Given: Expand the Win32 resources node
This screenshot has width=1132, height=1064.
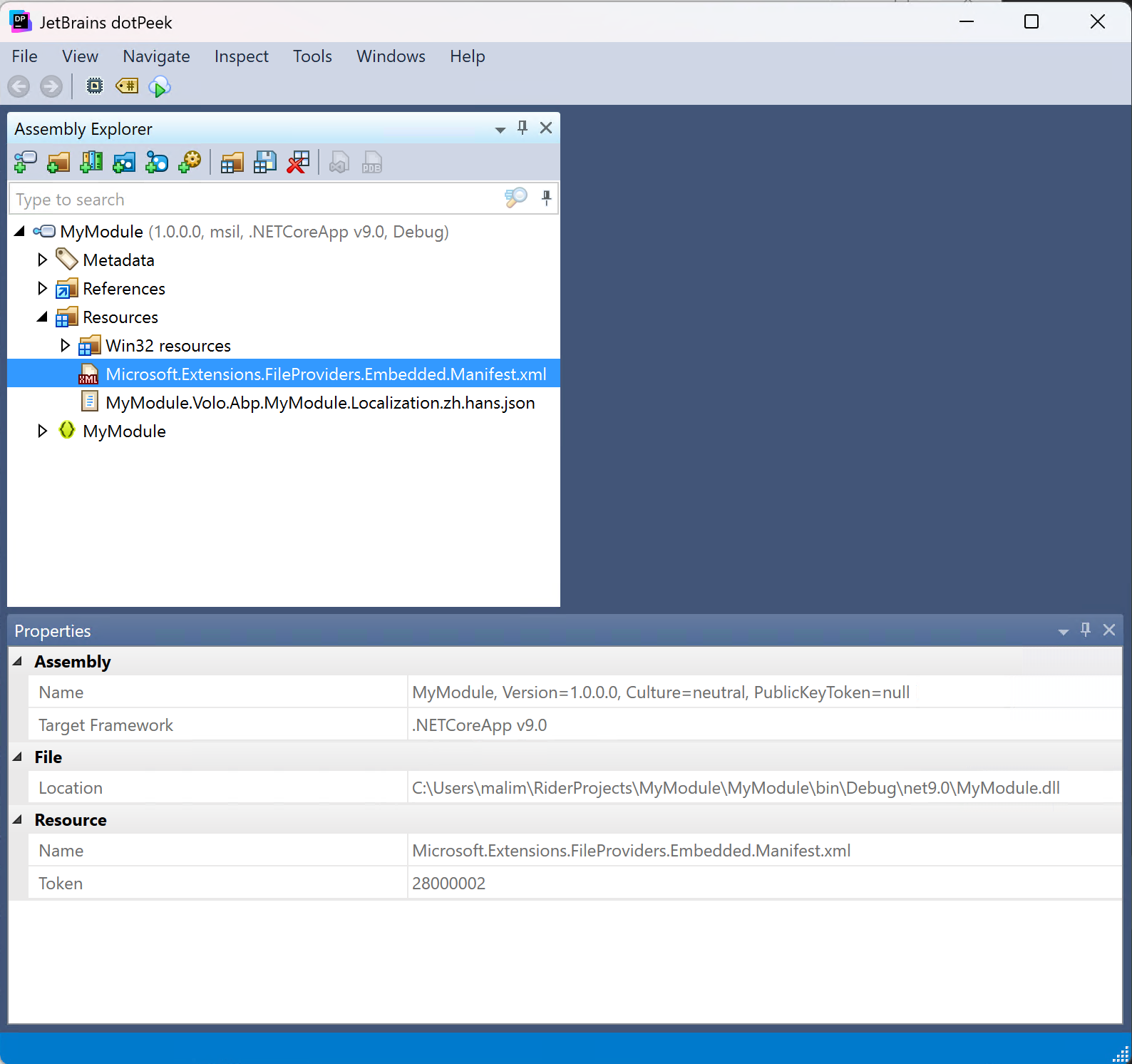Looking at the screenshot, I should [x=65, y=345].
